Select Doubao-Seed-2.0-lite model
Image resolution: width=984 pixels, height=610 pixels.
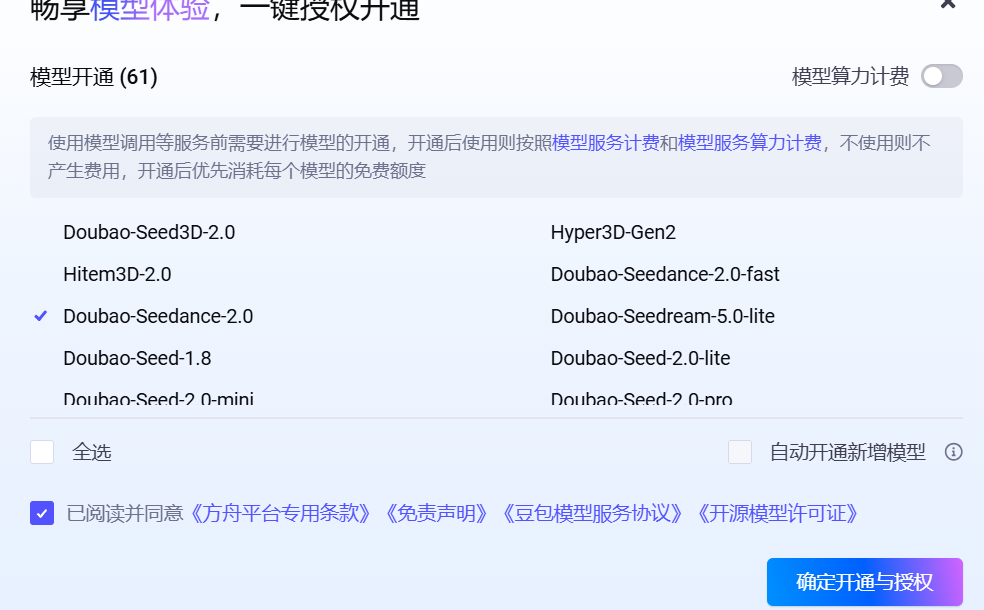point(641,358)
